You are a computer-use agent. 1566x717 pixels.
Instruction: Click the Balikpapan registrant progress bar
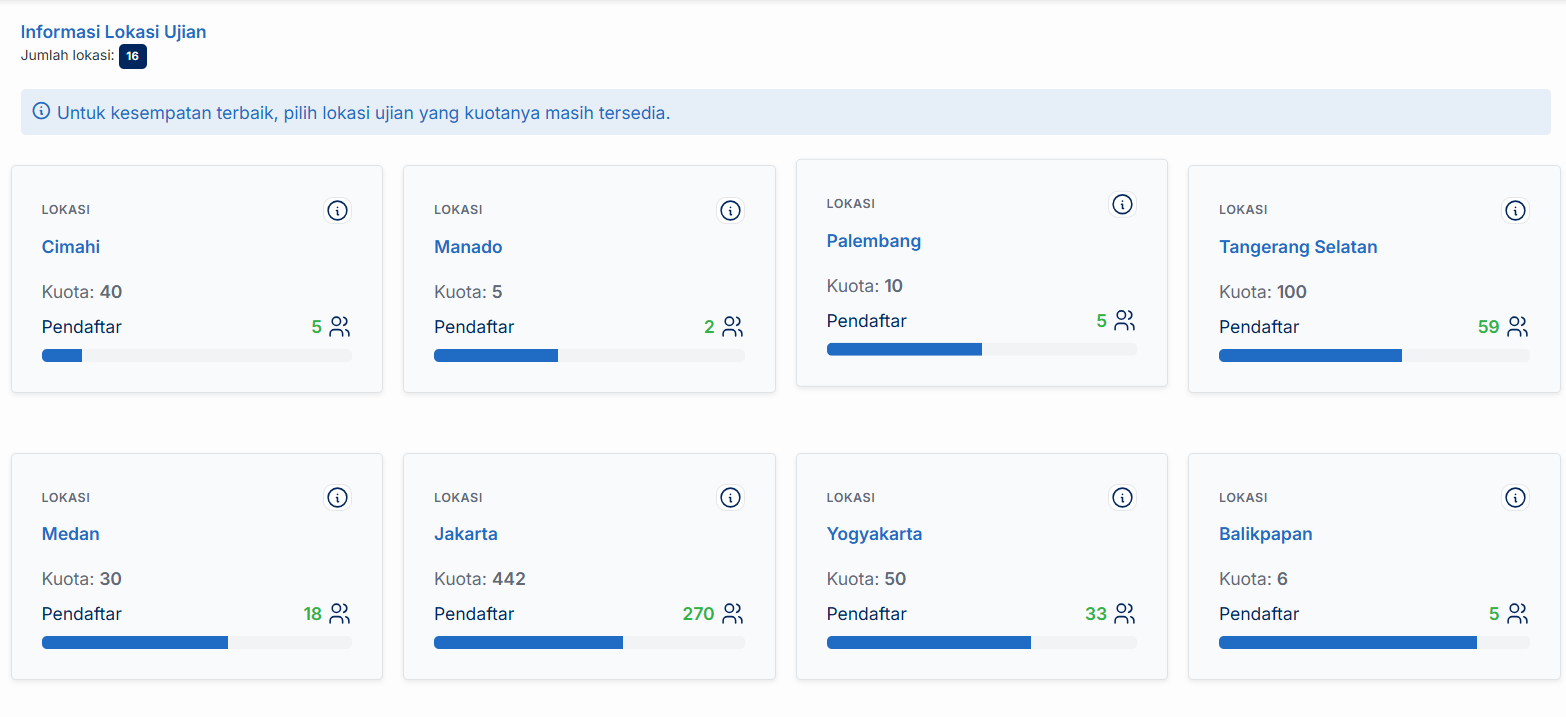(1373, 642)
